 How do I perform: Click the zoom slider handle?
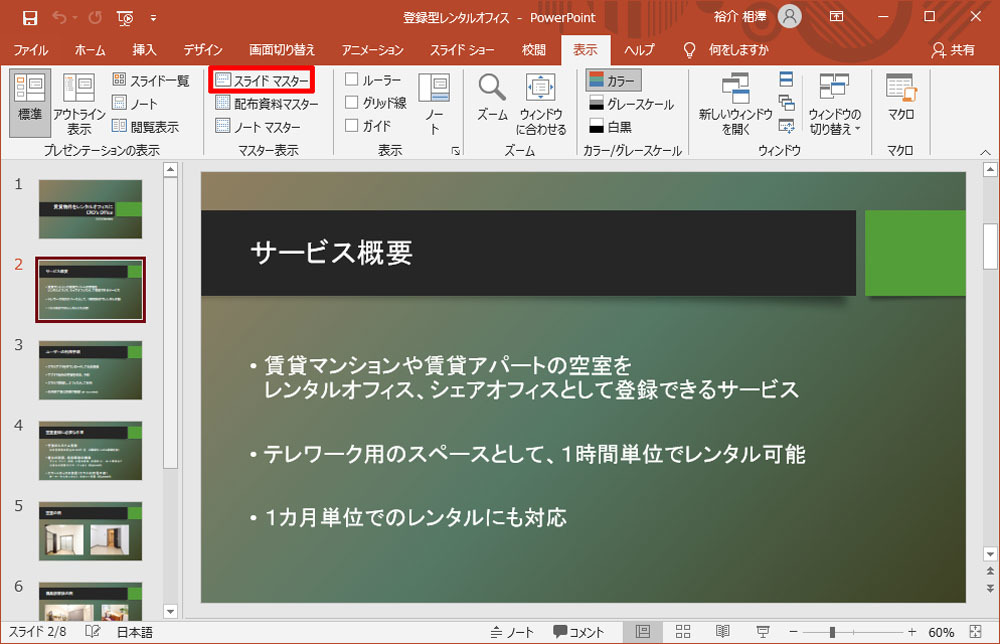tap(832, 632)
